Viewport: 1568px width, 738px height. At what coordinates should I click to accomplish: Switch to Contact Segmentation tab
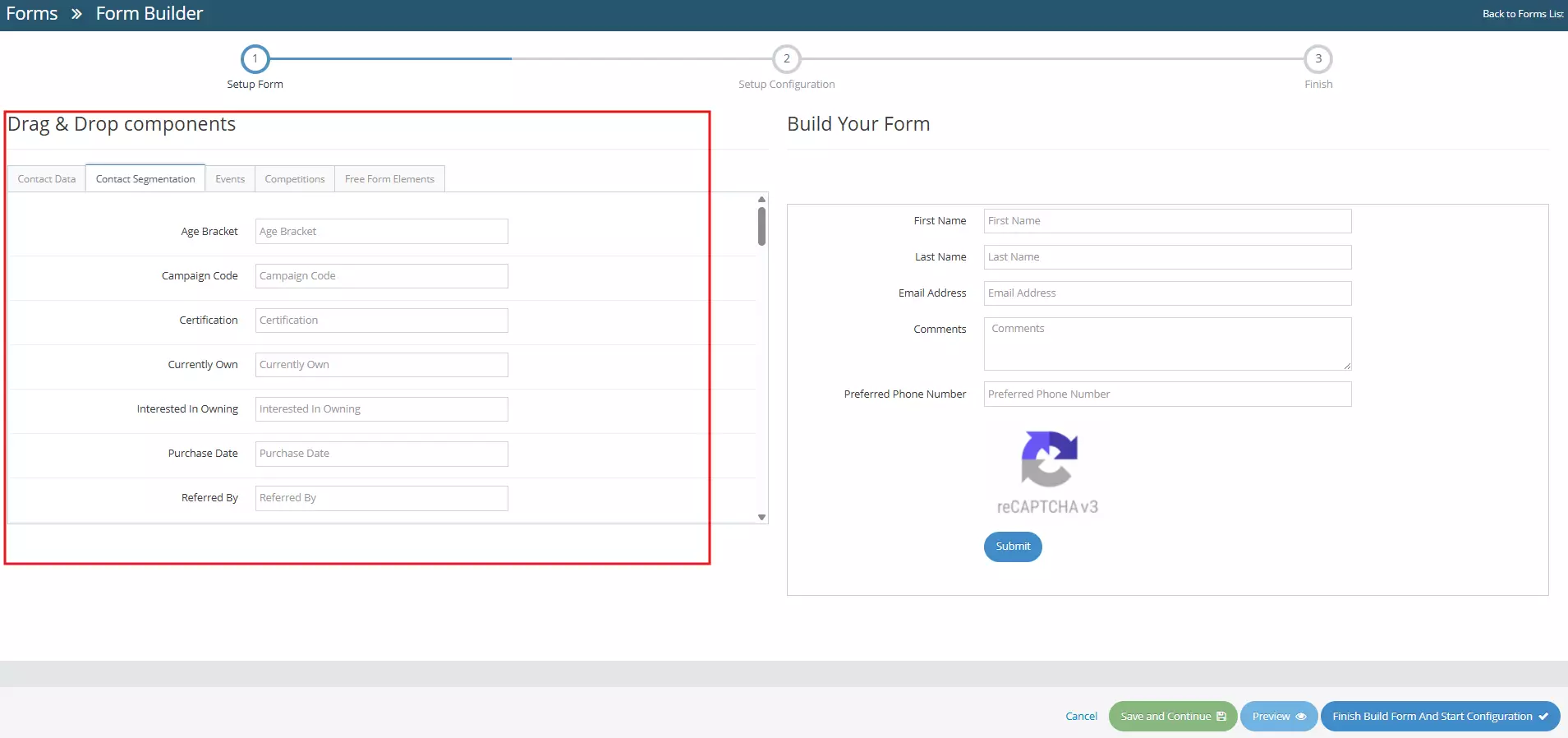pyautogui.click(x=145, y=179)
